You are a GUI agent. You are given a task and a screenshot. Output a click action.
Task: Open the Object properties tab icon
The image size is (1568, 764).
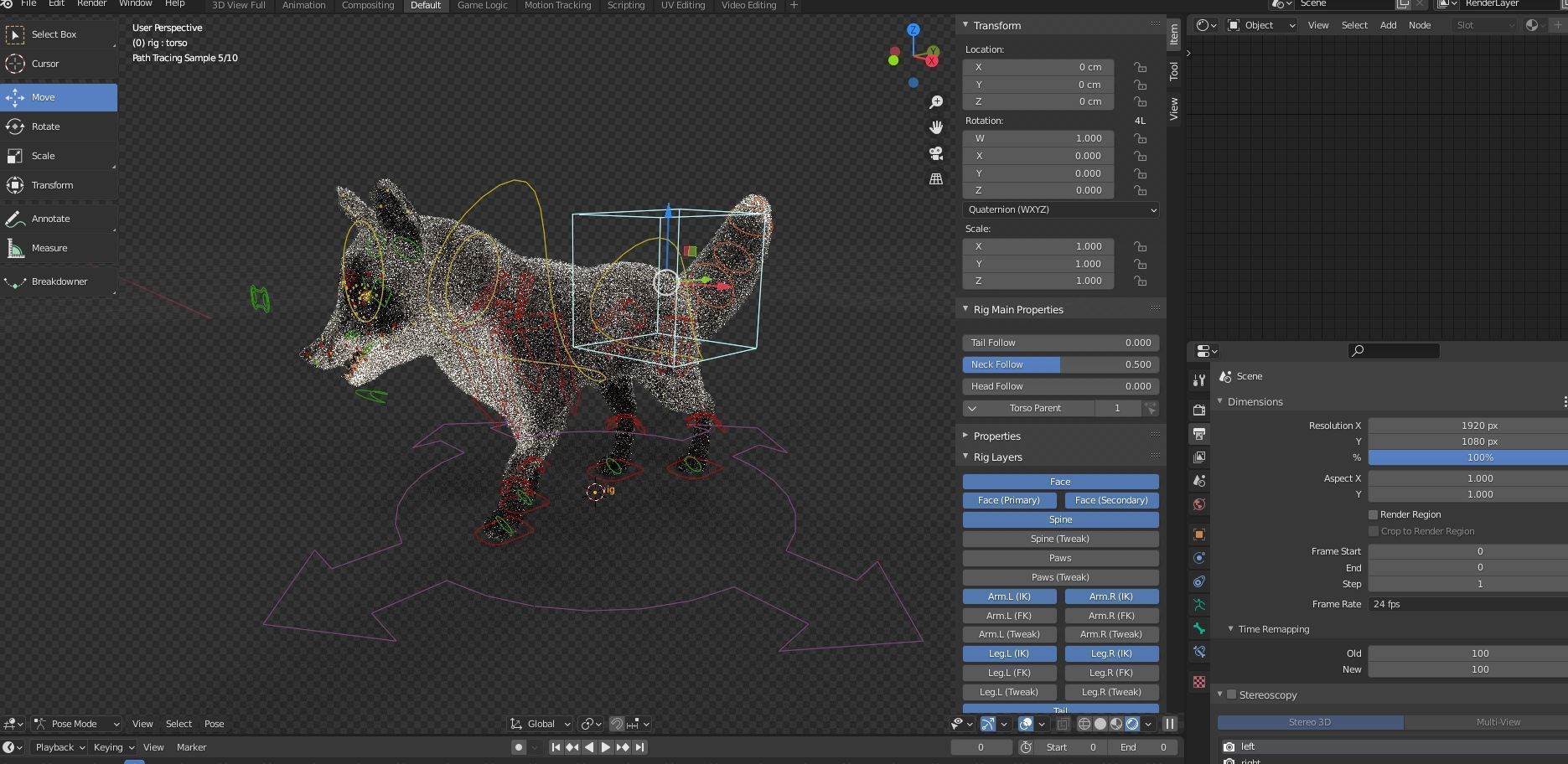click(x=1199, y=534)
